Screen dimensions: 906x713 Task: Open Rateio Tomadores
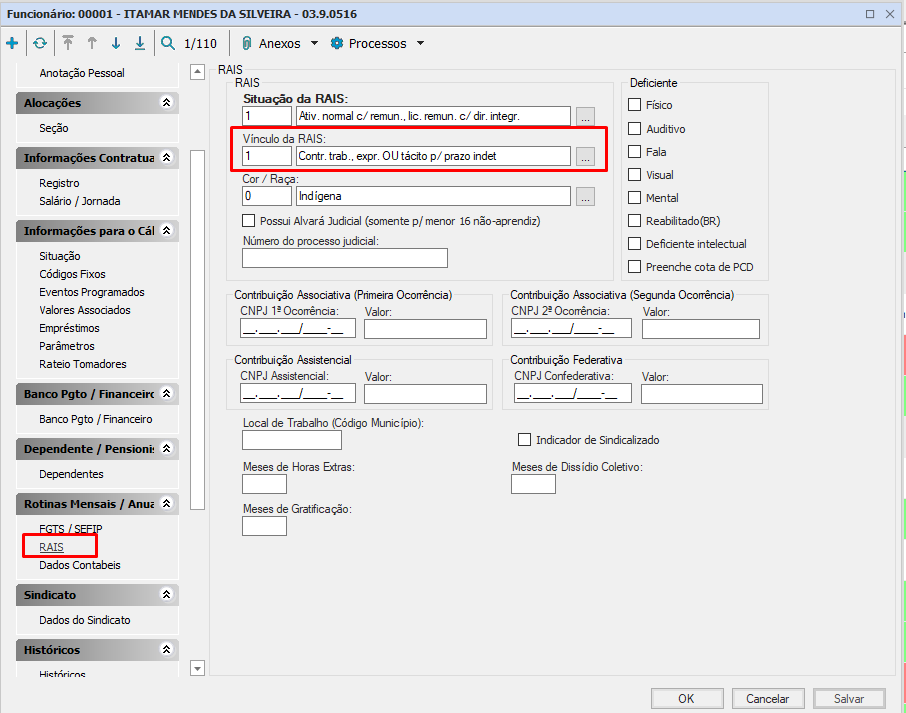pos(83,364)
